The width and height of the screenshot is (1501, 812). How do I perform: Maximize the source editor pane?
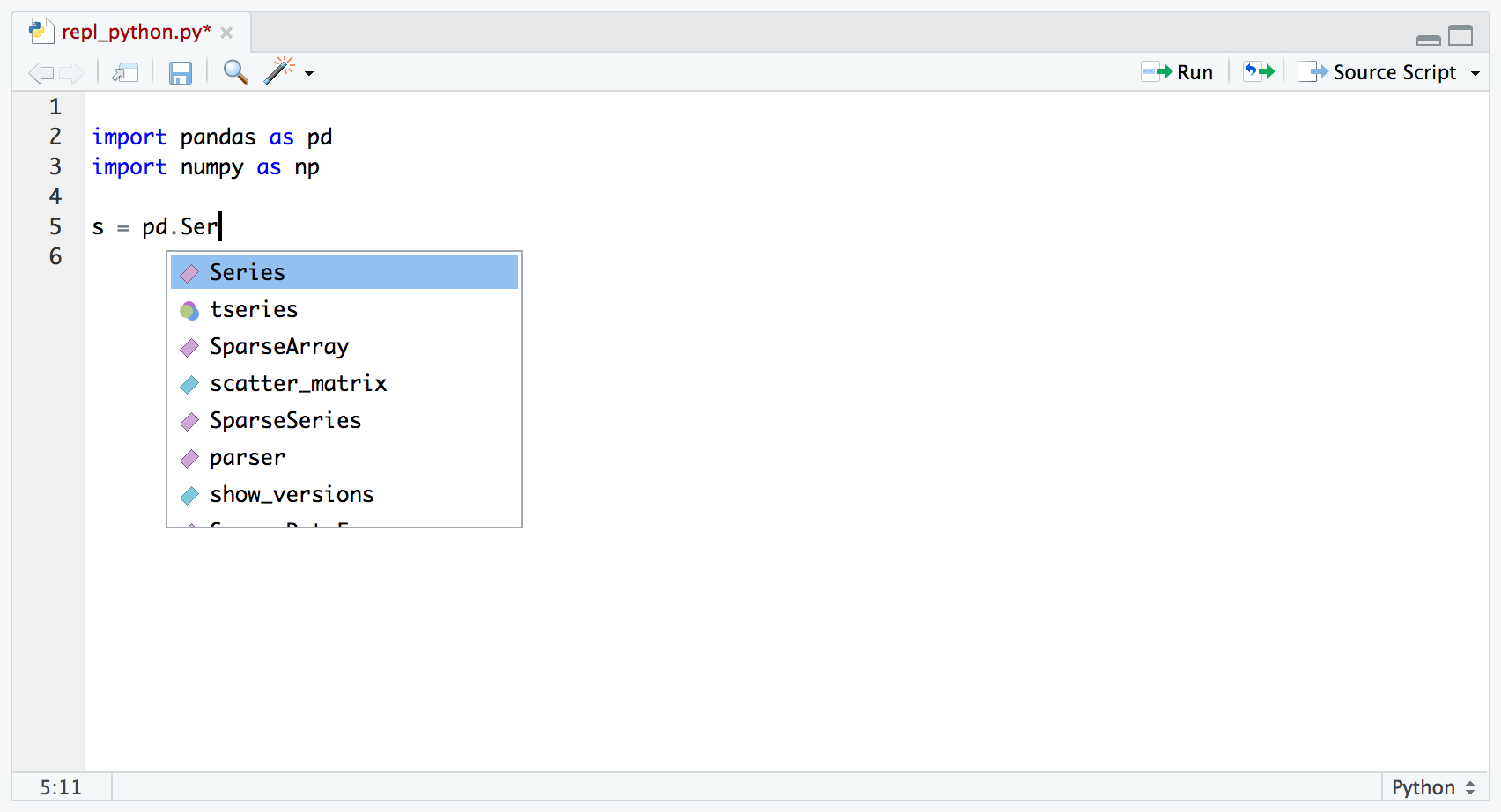(x=1460, y=36)
